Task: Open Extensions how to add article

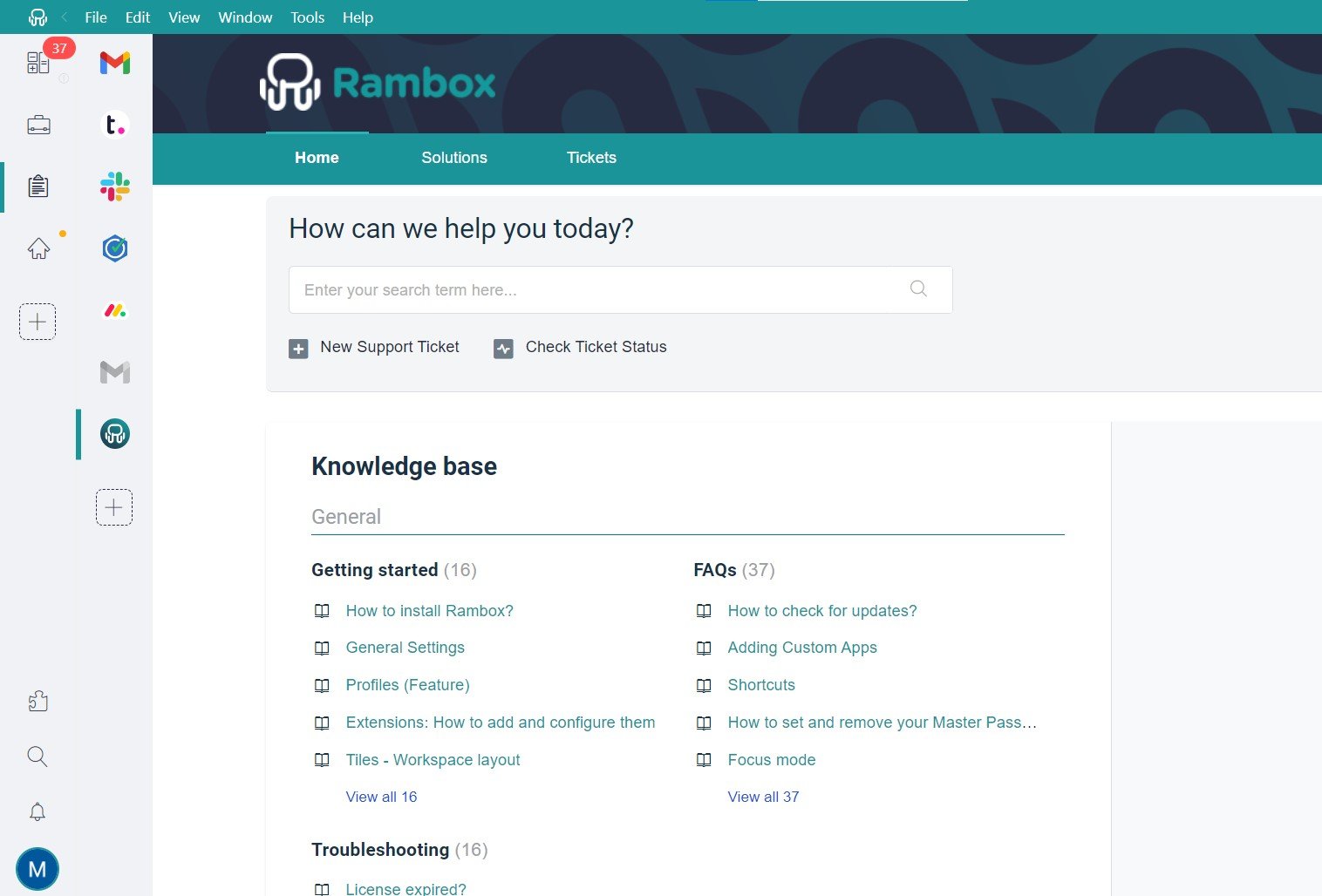Action: [x=500, y=723]
